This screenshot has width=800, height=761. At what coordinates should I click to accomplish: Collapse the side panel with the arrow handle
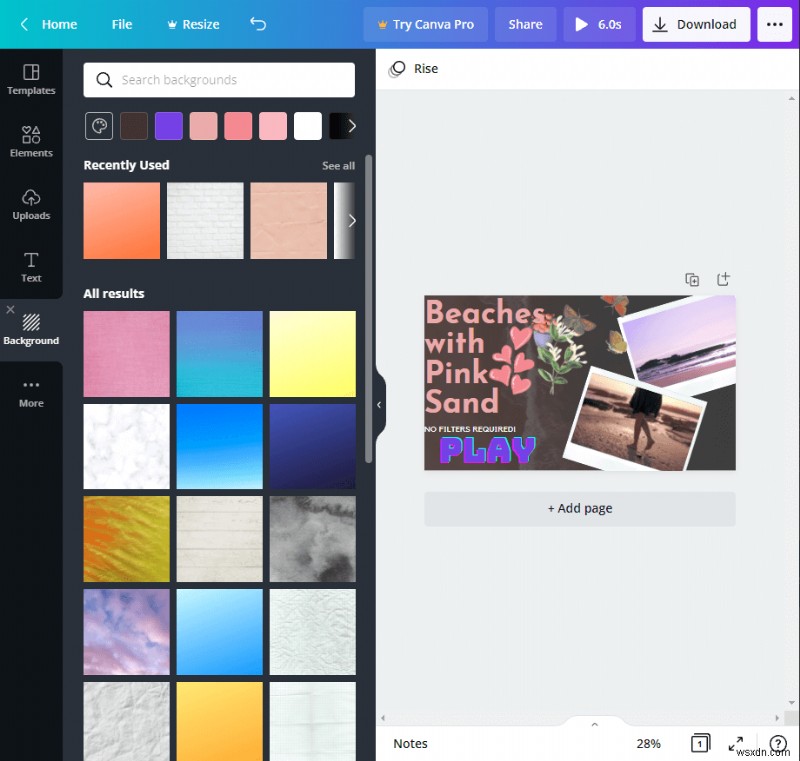pyautogui.click(x=379, y=405)
